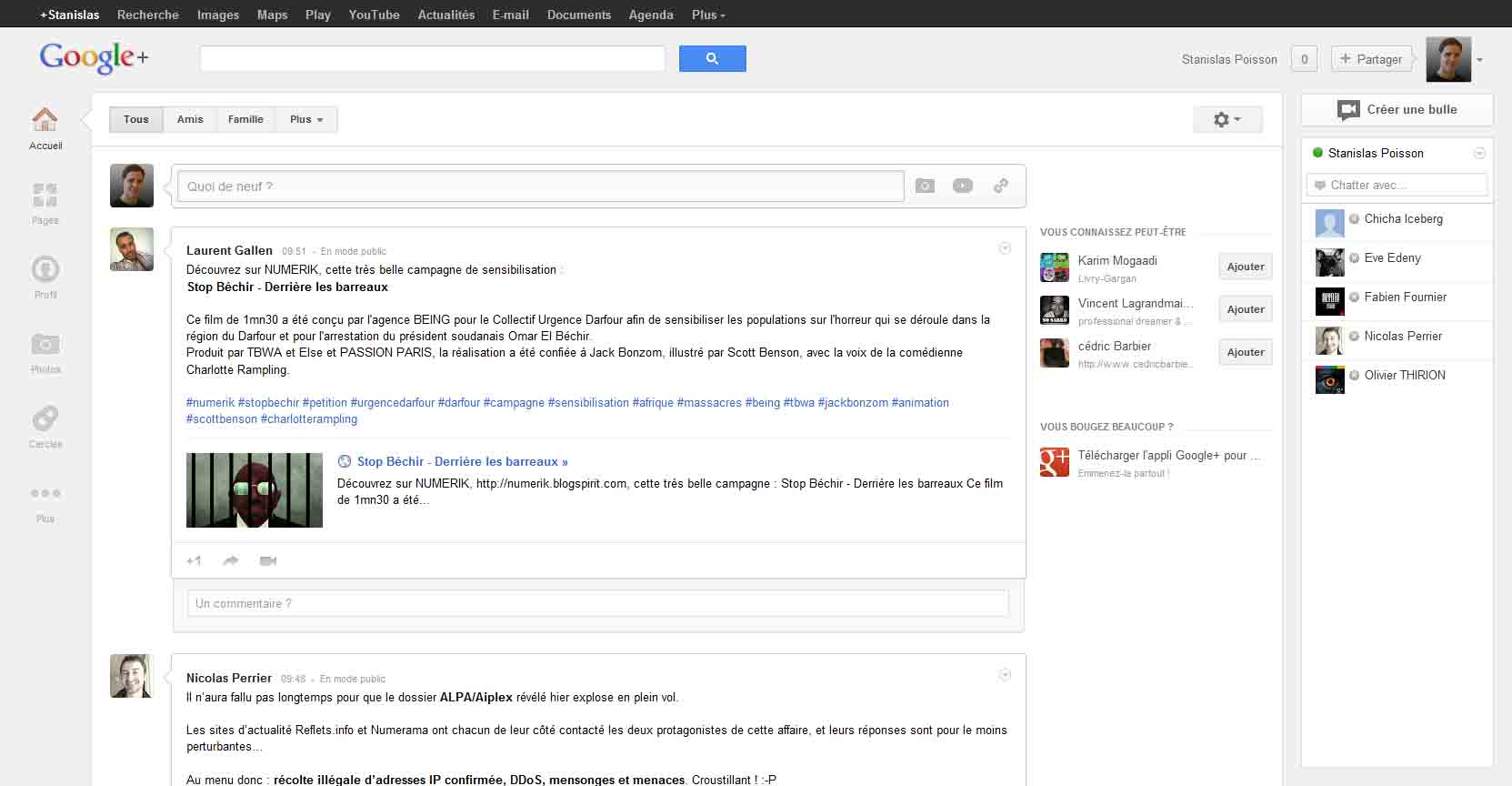Open the Plus three-dots sidebar icon

tap(45, 493)
